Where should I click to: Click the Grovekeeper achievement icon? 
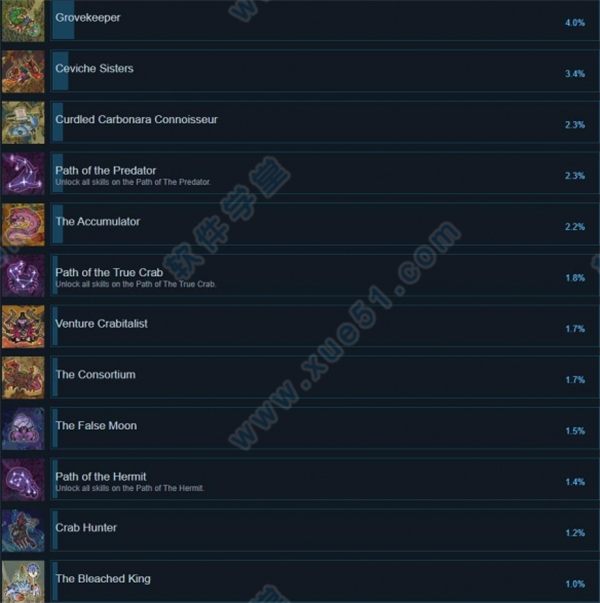click(x=23, y=20)
